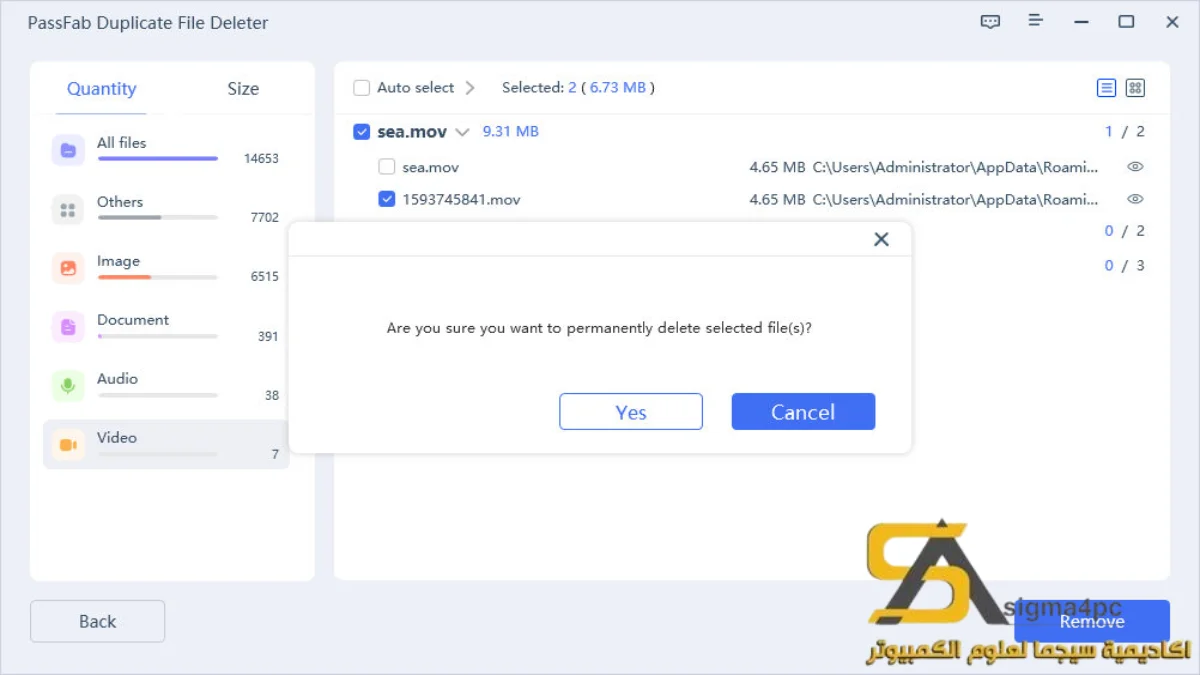This screenshot has height=675, width=1200.
Task: Select the Document category
Action: click(166, 327)
